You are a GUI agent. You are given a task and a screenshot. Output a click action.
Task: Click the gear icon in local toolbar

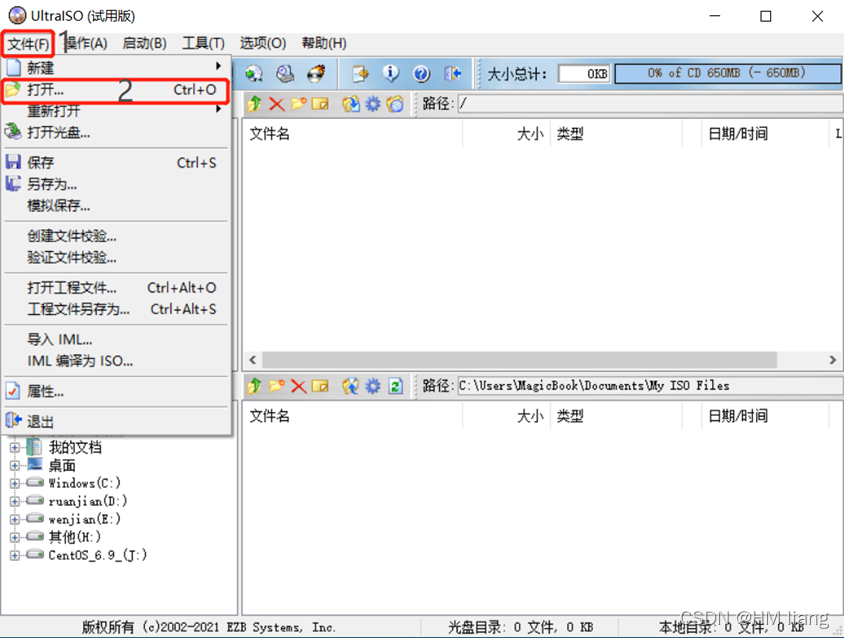click(372, 385)
